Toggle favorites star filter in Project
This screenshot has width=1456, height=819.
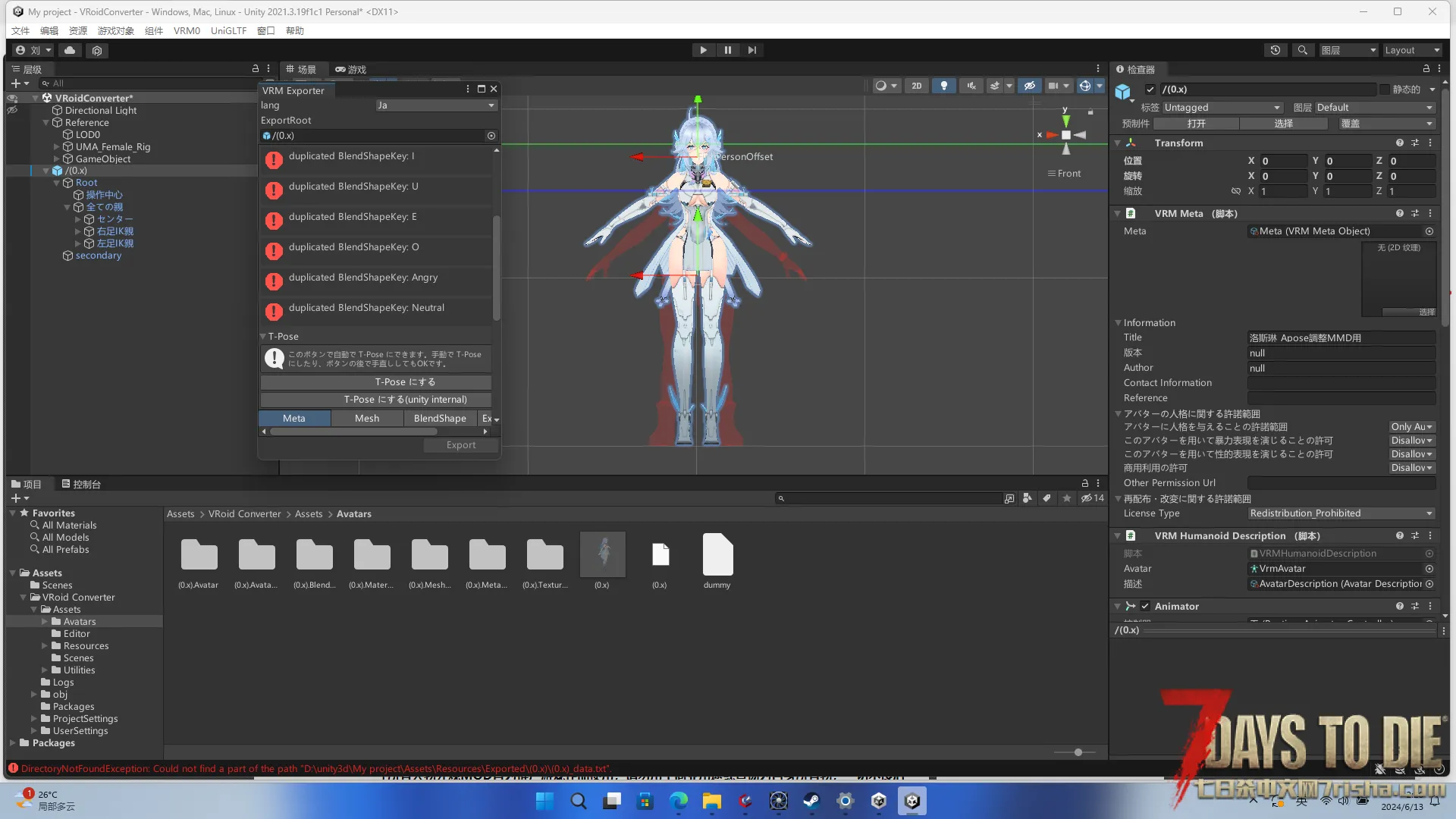[x=1067, y=499]
